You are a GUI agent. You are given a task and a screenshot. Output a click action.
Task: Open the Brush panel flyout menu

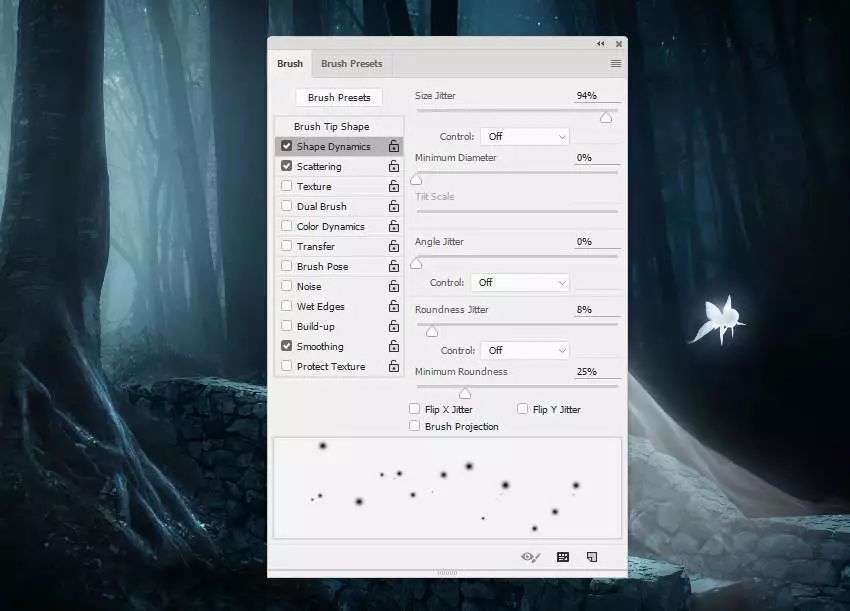pyautogui.click(x=616, y=63)
